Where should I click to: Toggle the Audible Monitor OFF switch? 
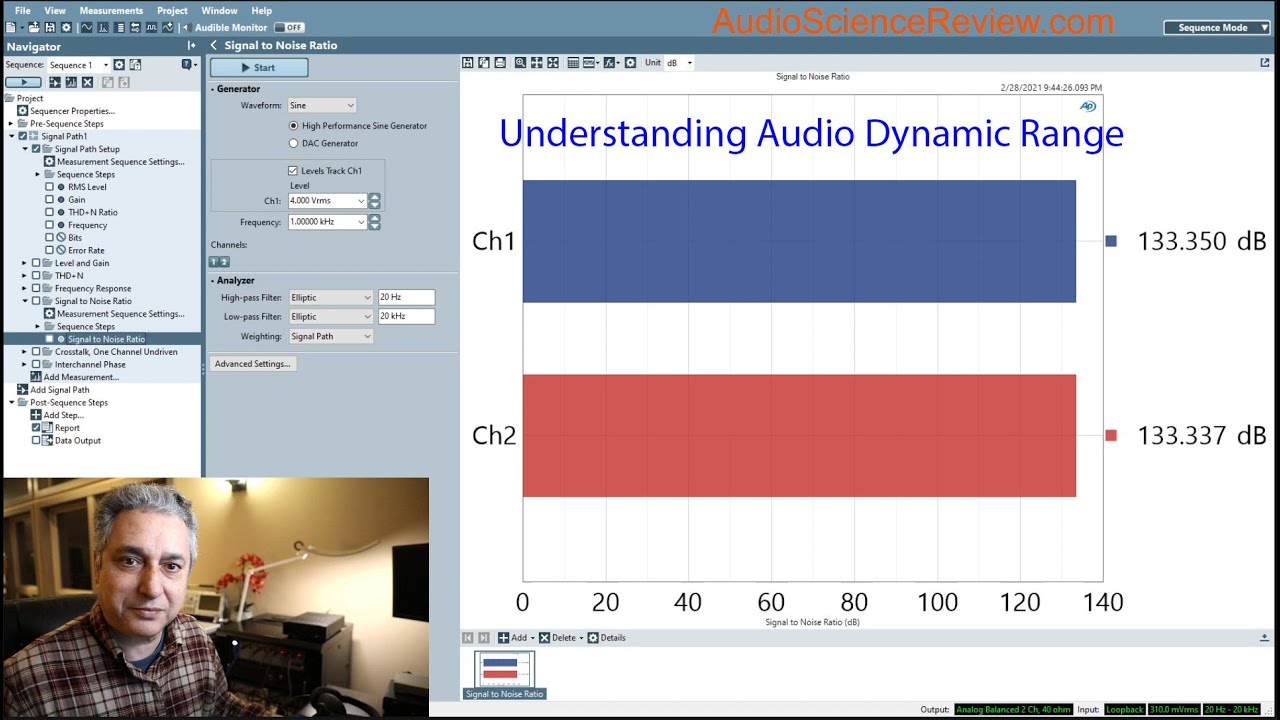(289, 28)
